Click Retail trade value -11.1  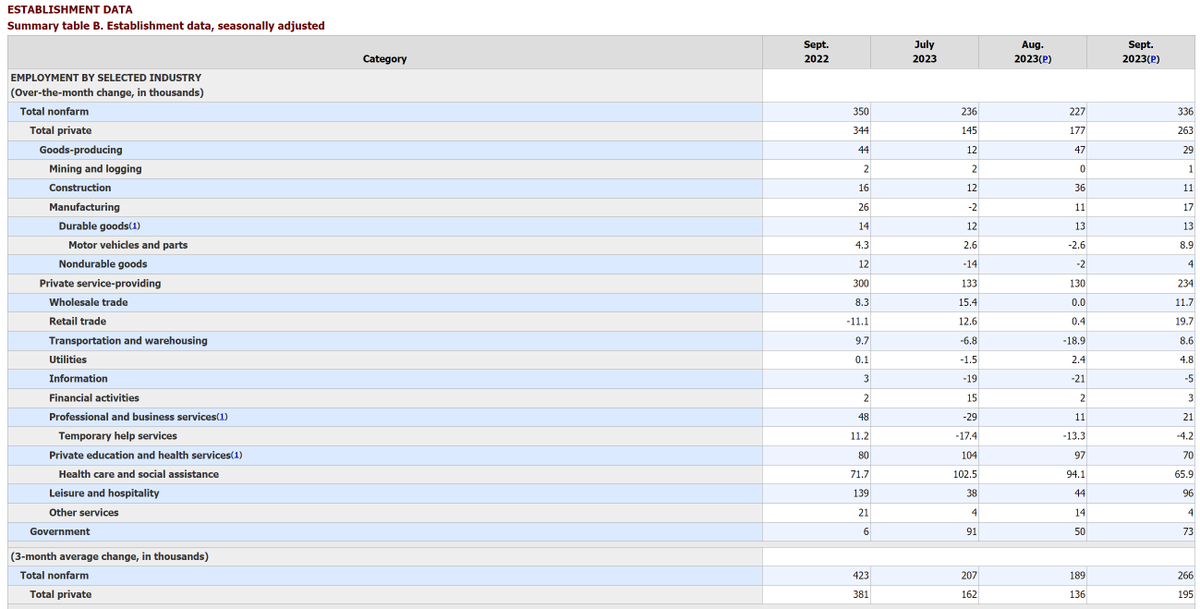(857, 321)
